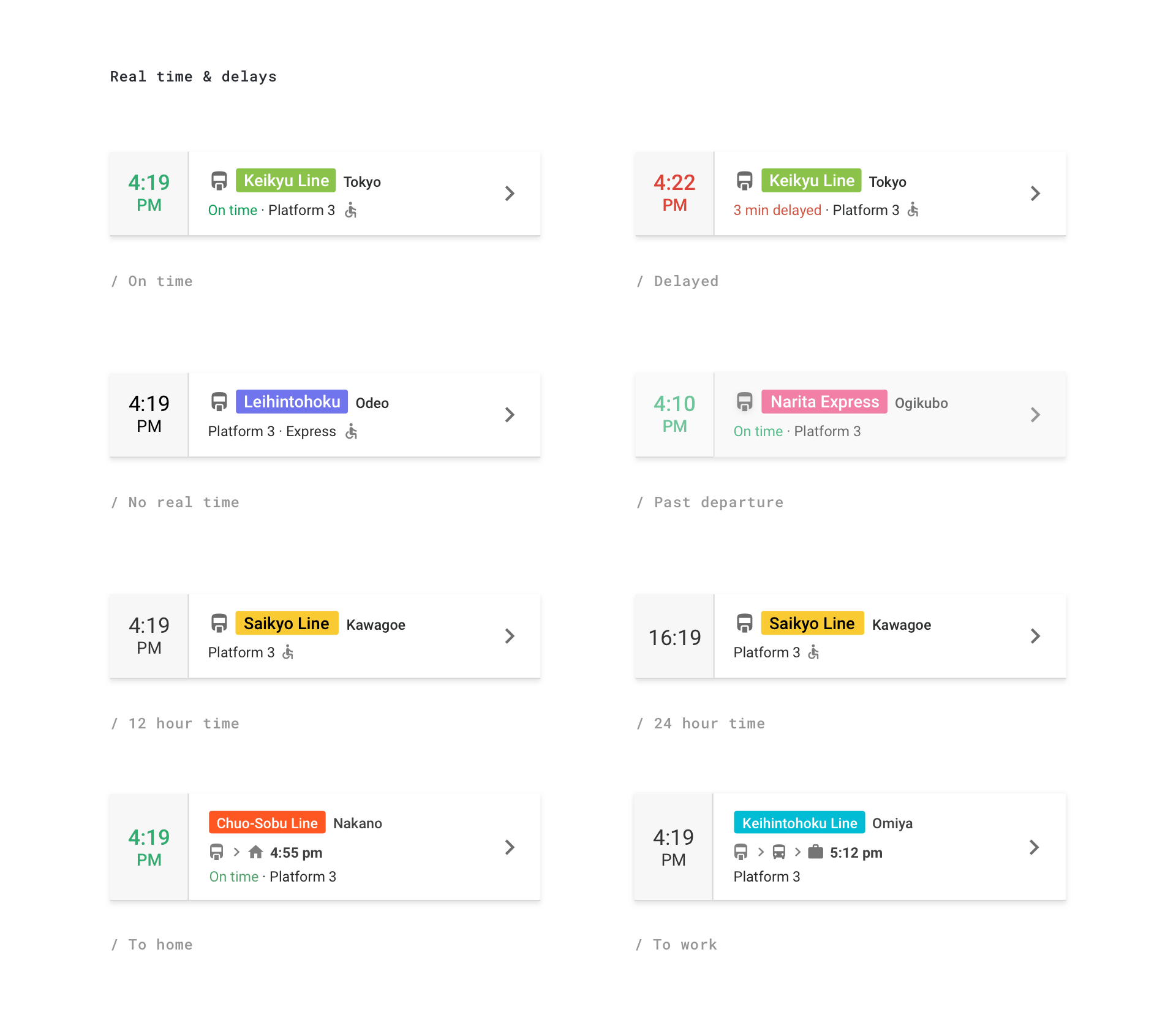Click wheelchair accessibility icon on the delayed Keikyu card
Viewport: 1176px width, 1020px height.
pos(913,210)
